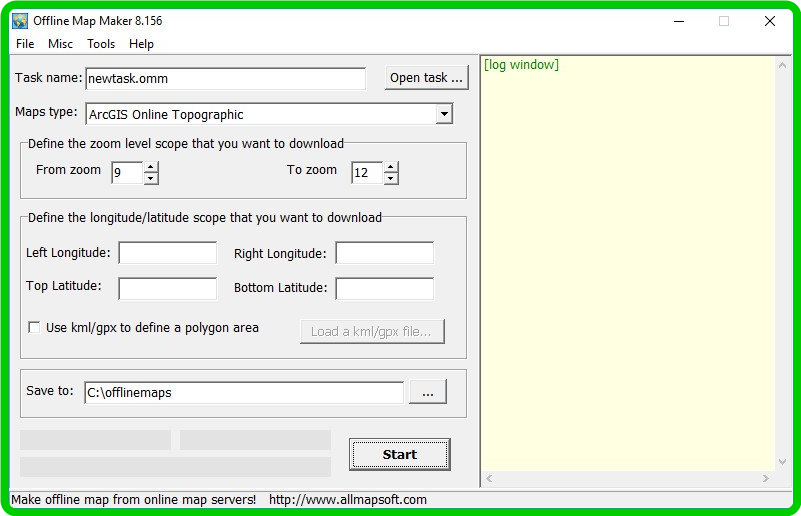Click the Bottom Latitude input field
This screenshot has width=801, height=516.
coord(385,289)
